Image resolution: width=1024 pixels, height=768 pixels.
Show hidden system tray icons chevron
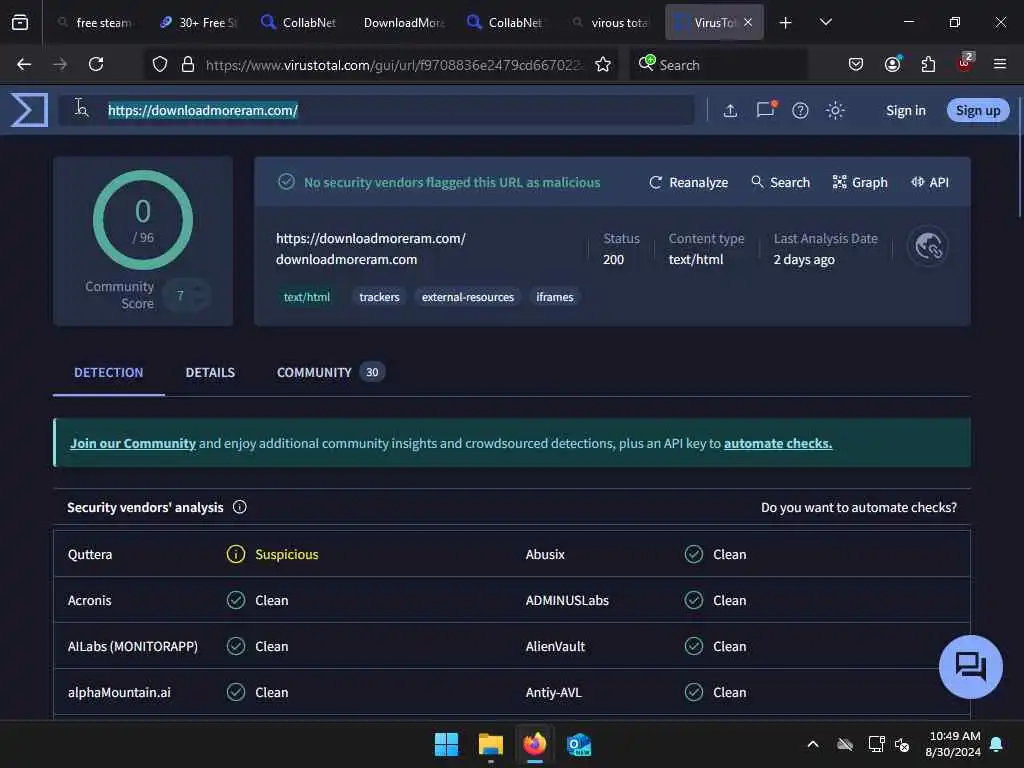pos(812,744)
